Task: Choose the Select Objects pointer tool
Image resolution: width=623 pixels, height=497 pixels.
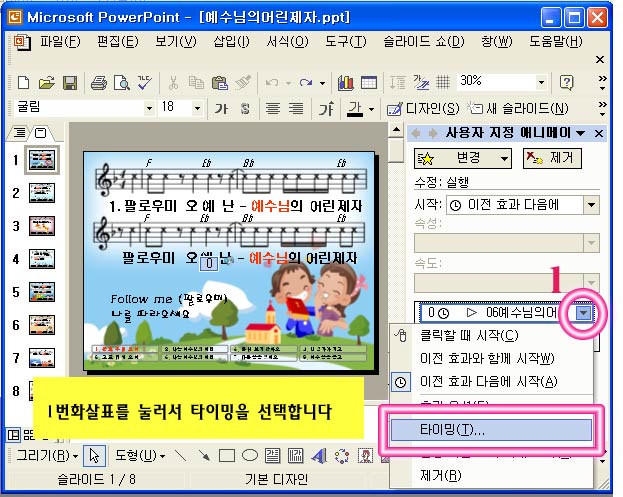Action: [95, 455]
